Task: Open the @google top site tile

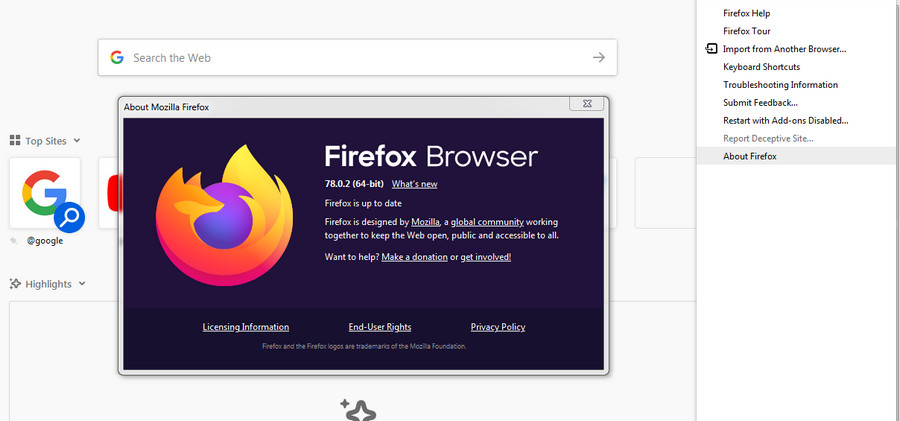Action: [45, 193]
